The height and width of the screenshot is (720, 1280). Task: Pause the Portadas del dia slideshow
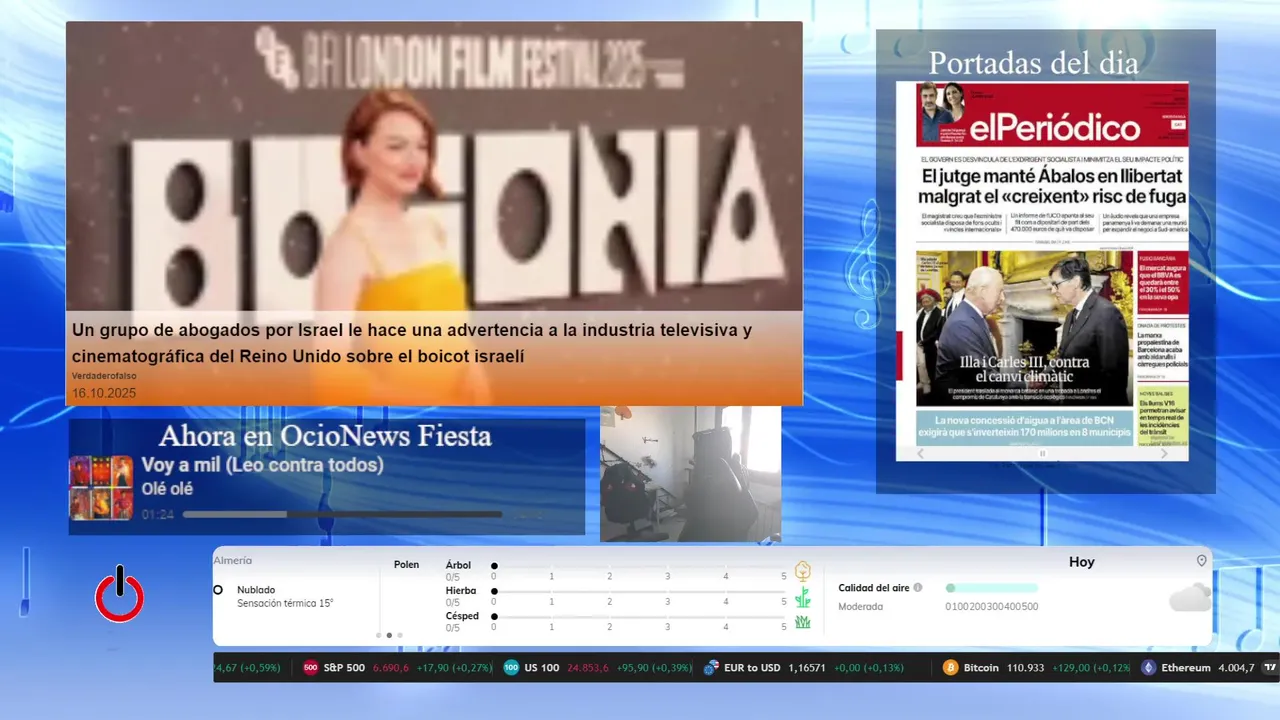pos(1042,453)
